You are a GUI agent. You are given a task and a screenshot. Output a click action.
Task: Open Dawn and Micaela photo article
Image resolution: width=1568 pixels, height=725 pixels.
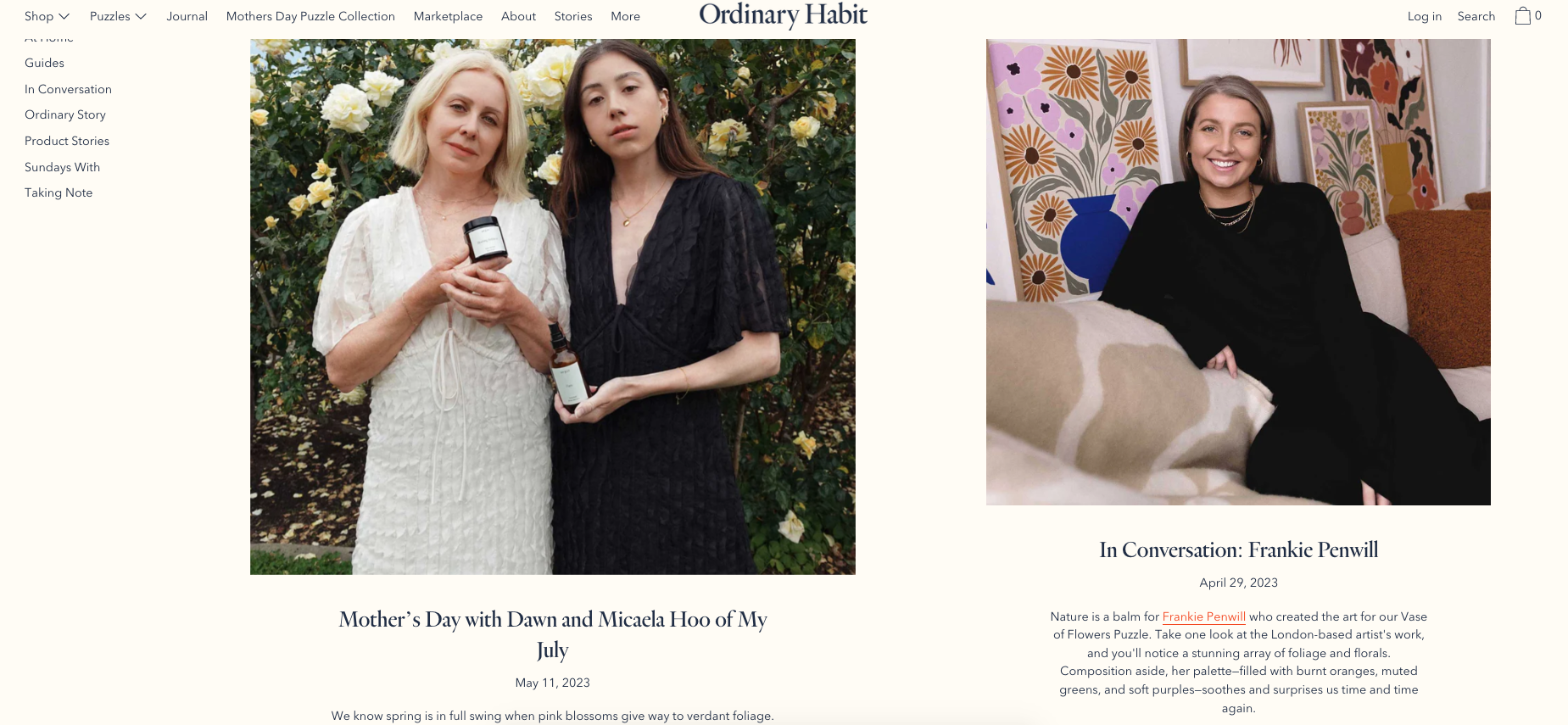click(x=553, y=307)
